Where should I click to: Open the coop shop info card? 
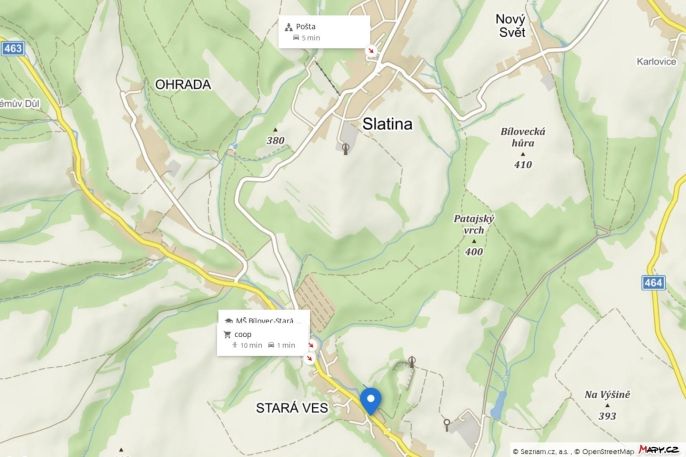263,340
